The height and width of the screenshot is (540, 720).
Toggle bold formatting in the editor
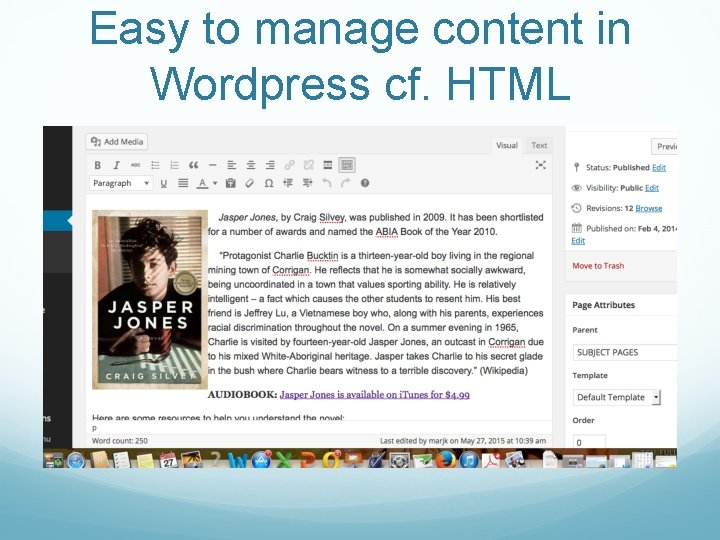pos(97,165)
